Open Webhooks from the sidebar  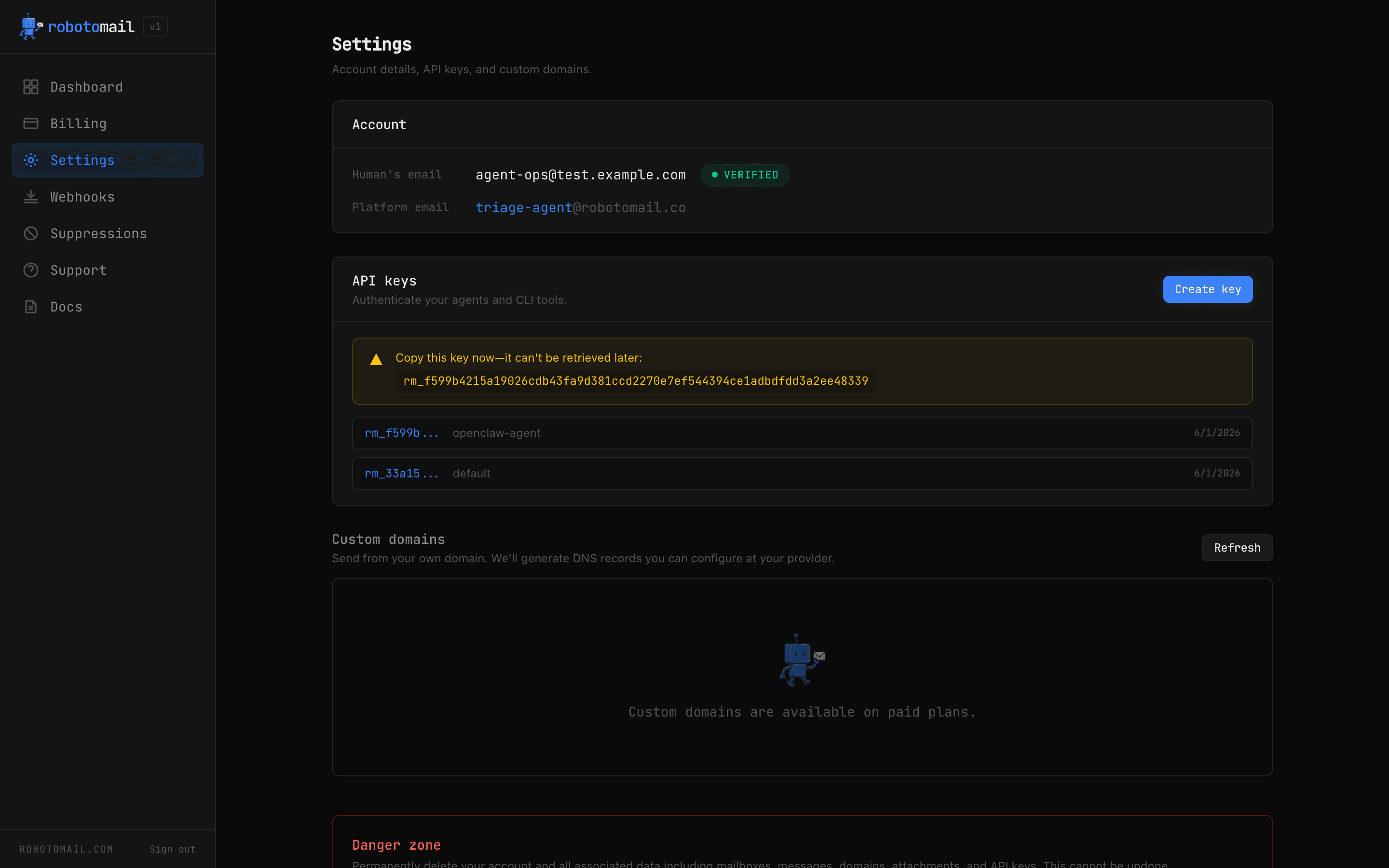[x=108, y=197]
